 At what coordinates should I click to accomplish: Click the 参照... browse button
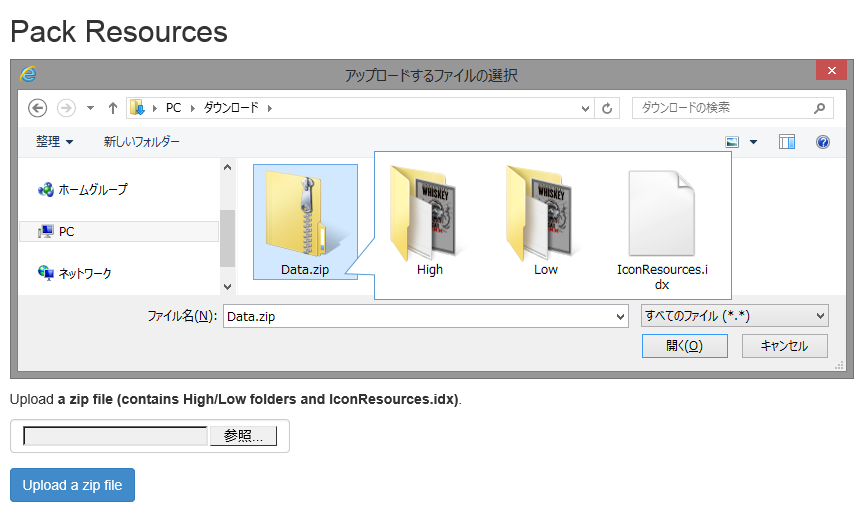point(243,436)
